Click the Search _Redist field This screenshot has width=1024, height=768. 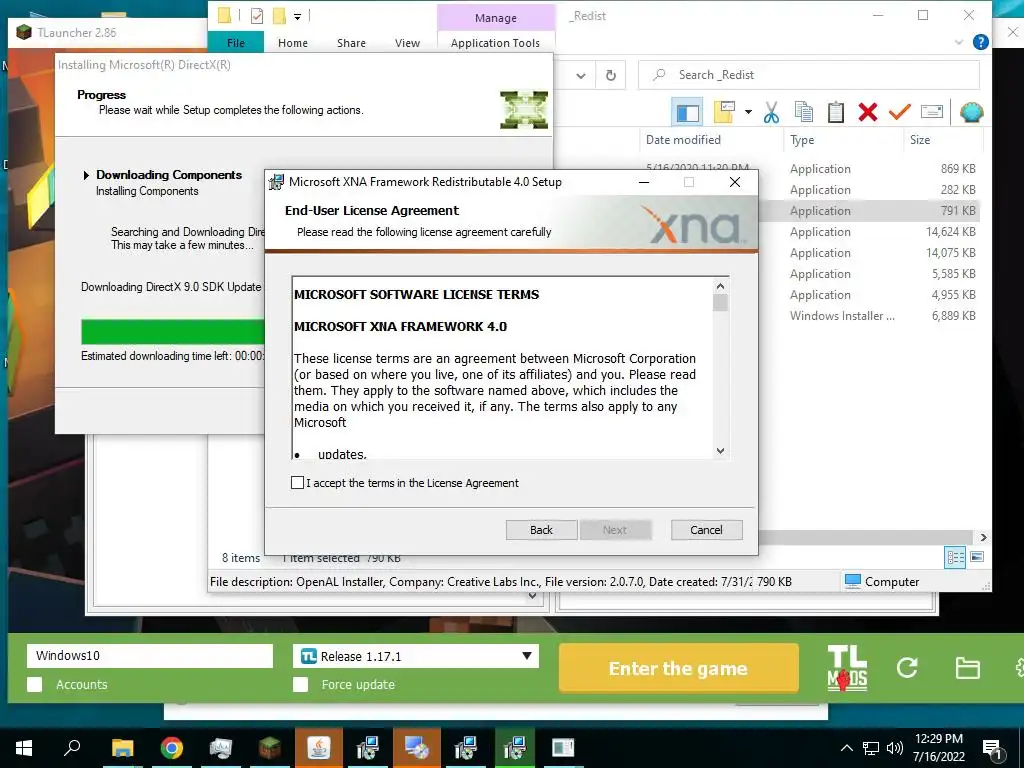coord(808,75)
